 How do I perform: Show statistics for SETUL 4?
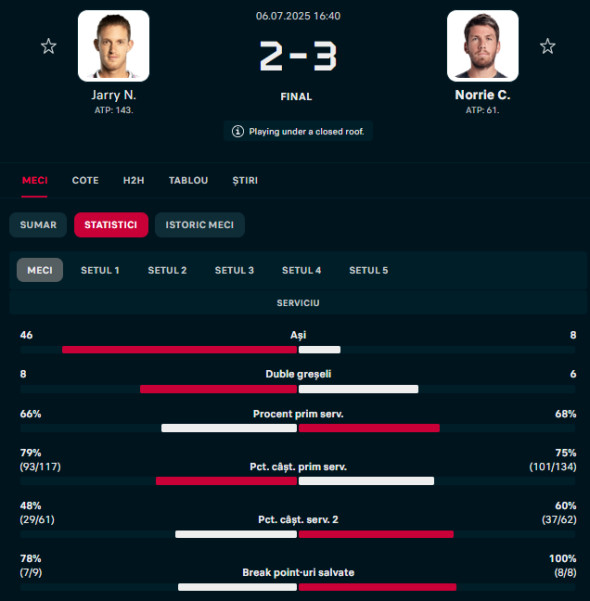click(301, 270)
